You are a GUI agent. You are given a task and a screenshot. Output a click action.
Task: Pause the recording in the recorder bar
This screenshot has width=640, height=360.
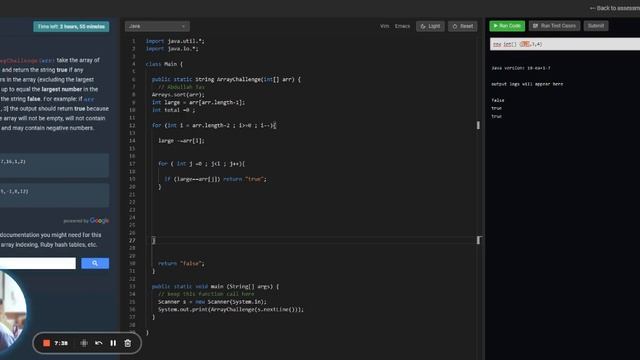113,343
